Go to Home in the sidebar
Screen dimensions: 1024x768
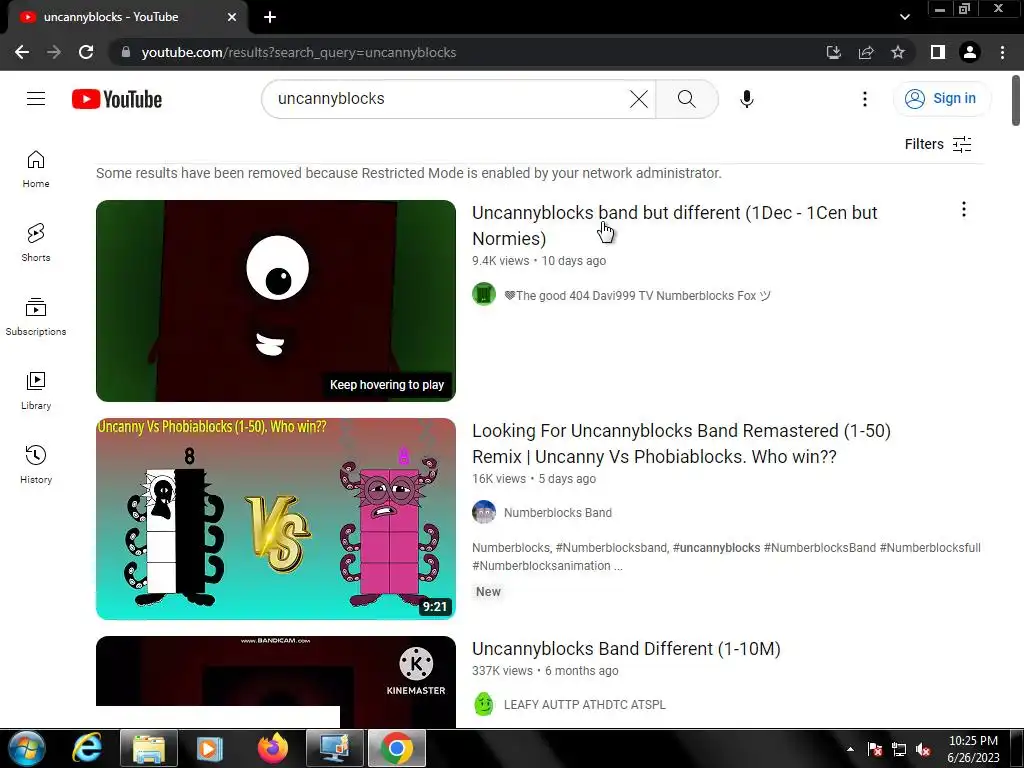click(36, 169)
